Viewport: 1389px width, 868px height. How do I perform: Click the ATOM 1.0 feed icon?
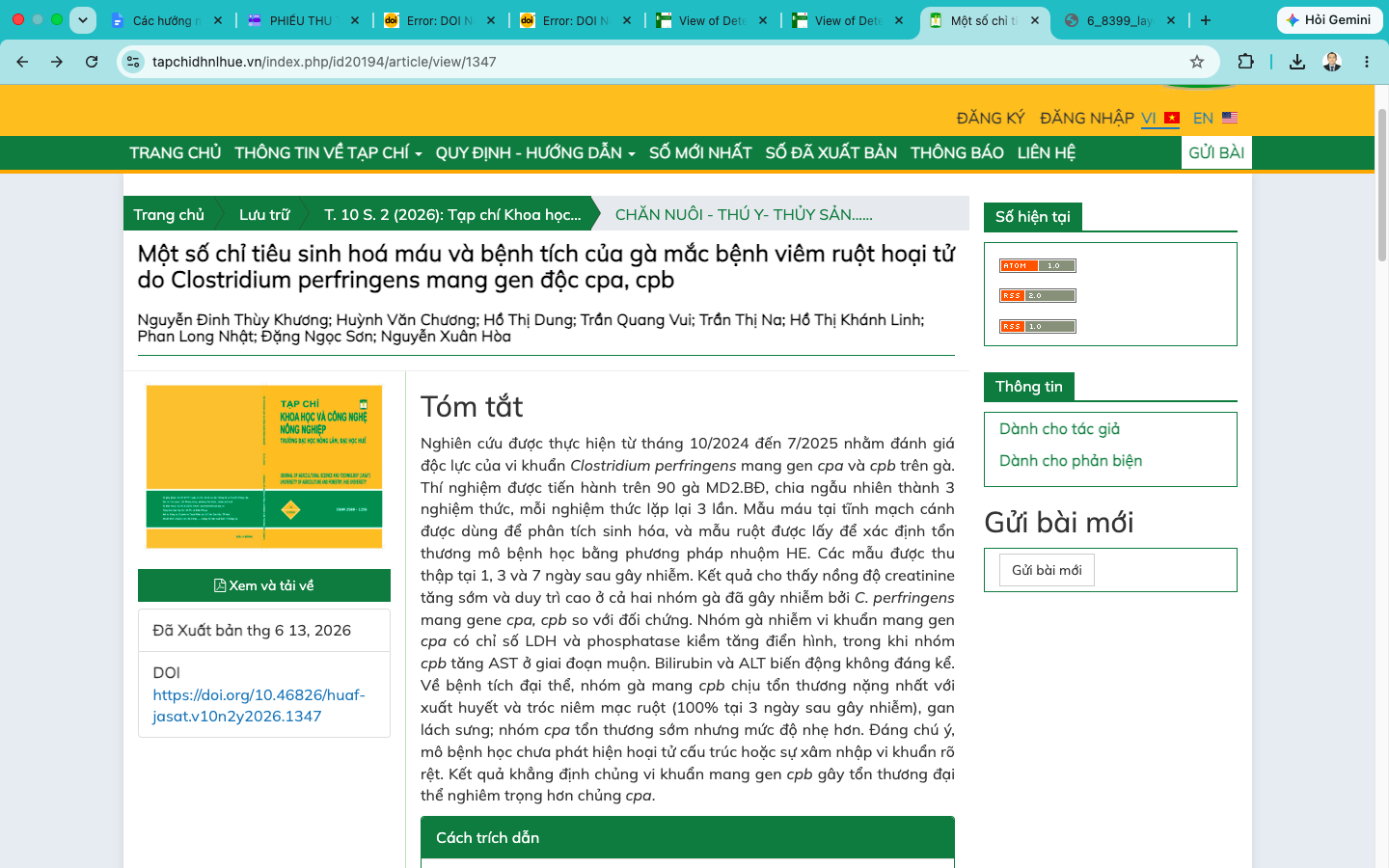1038,265
